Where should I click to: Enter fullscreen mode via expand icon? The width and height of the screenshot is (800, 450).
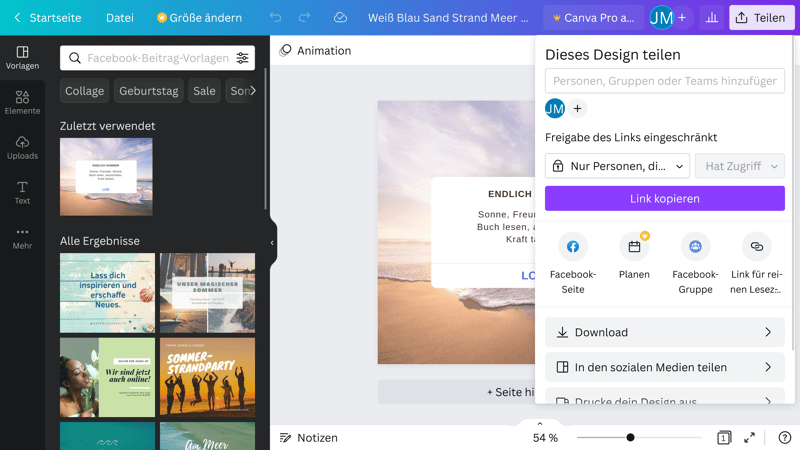[750, 438]
